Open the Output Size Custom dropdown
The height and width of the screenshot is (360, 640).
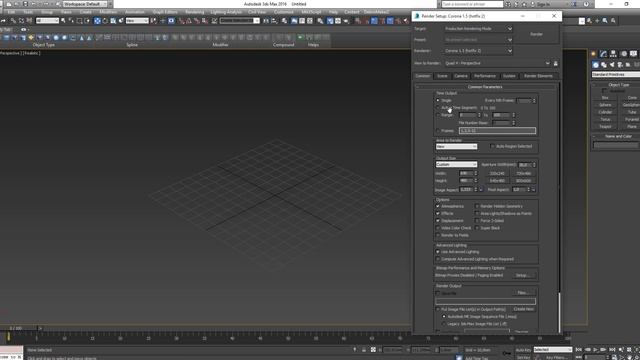pyautogui.click(x=456, y=164)
